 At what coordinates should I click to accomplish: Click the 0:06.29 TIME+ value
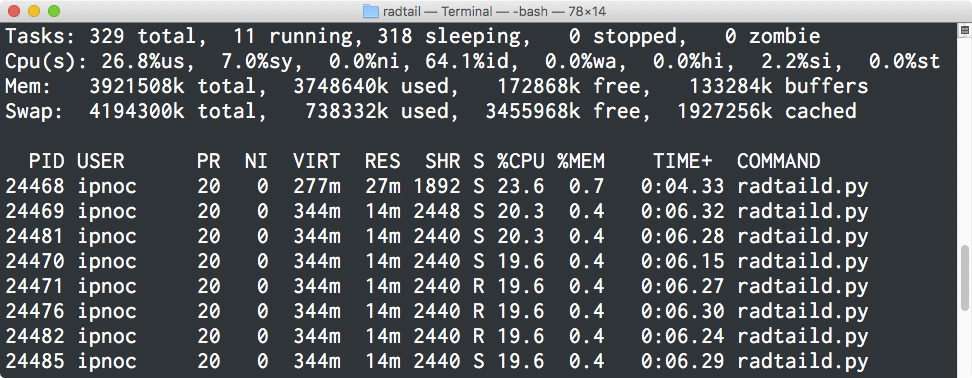tap(683, 361)
